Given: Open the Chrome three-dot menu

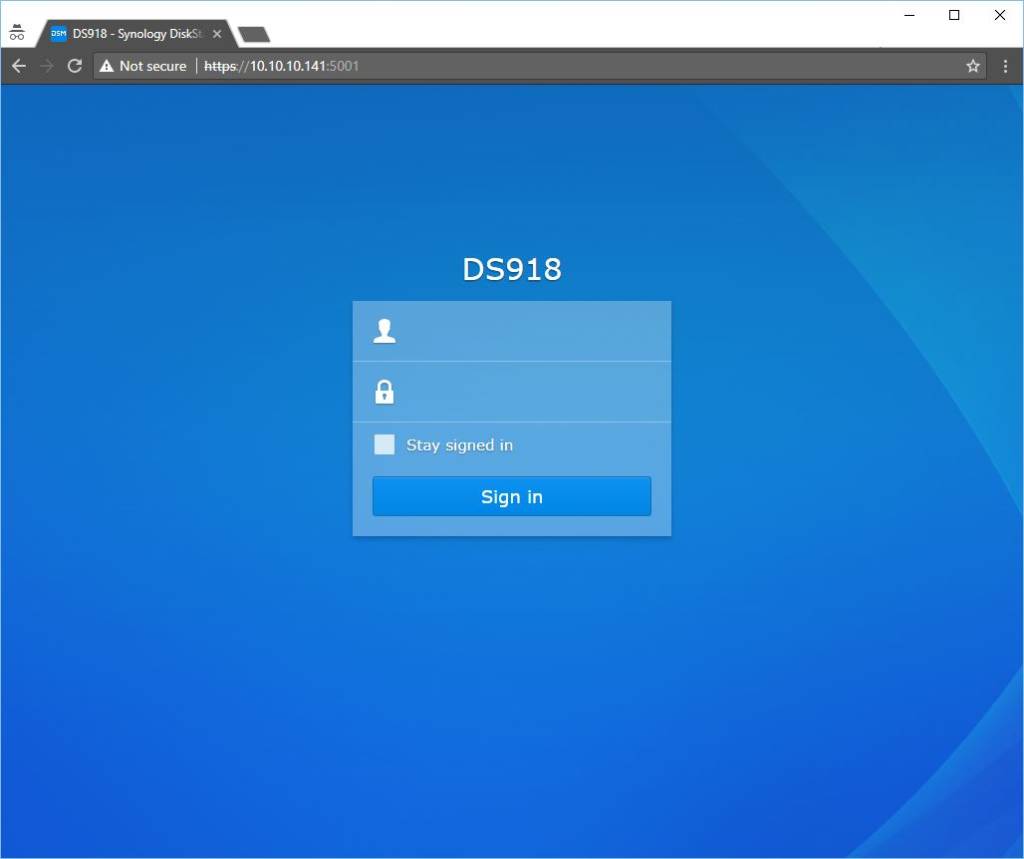Looking at the screenshot, I should pos(1005,66).
